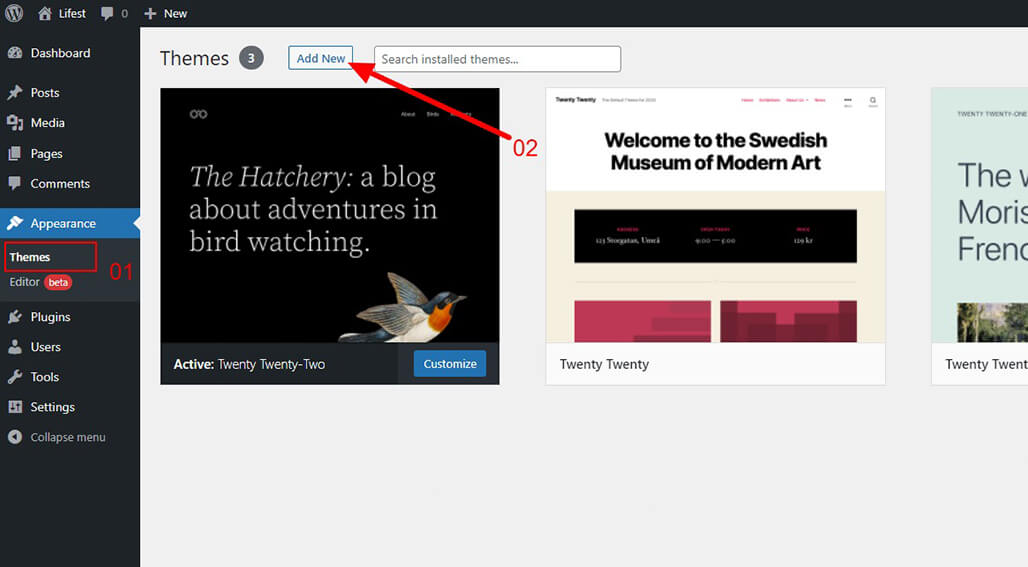Click the comment count 0 in admin bar
Viewport: 1028px width, 567px height.
pos(125,13)
